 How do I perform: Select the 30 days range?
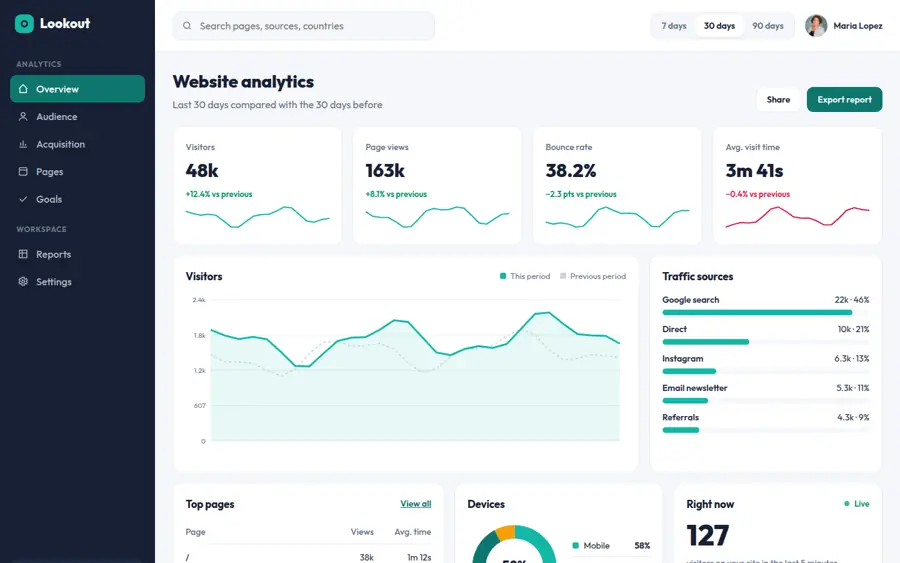click(x=719, y=26)
